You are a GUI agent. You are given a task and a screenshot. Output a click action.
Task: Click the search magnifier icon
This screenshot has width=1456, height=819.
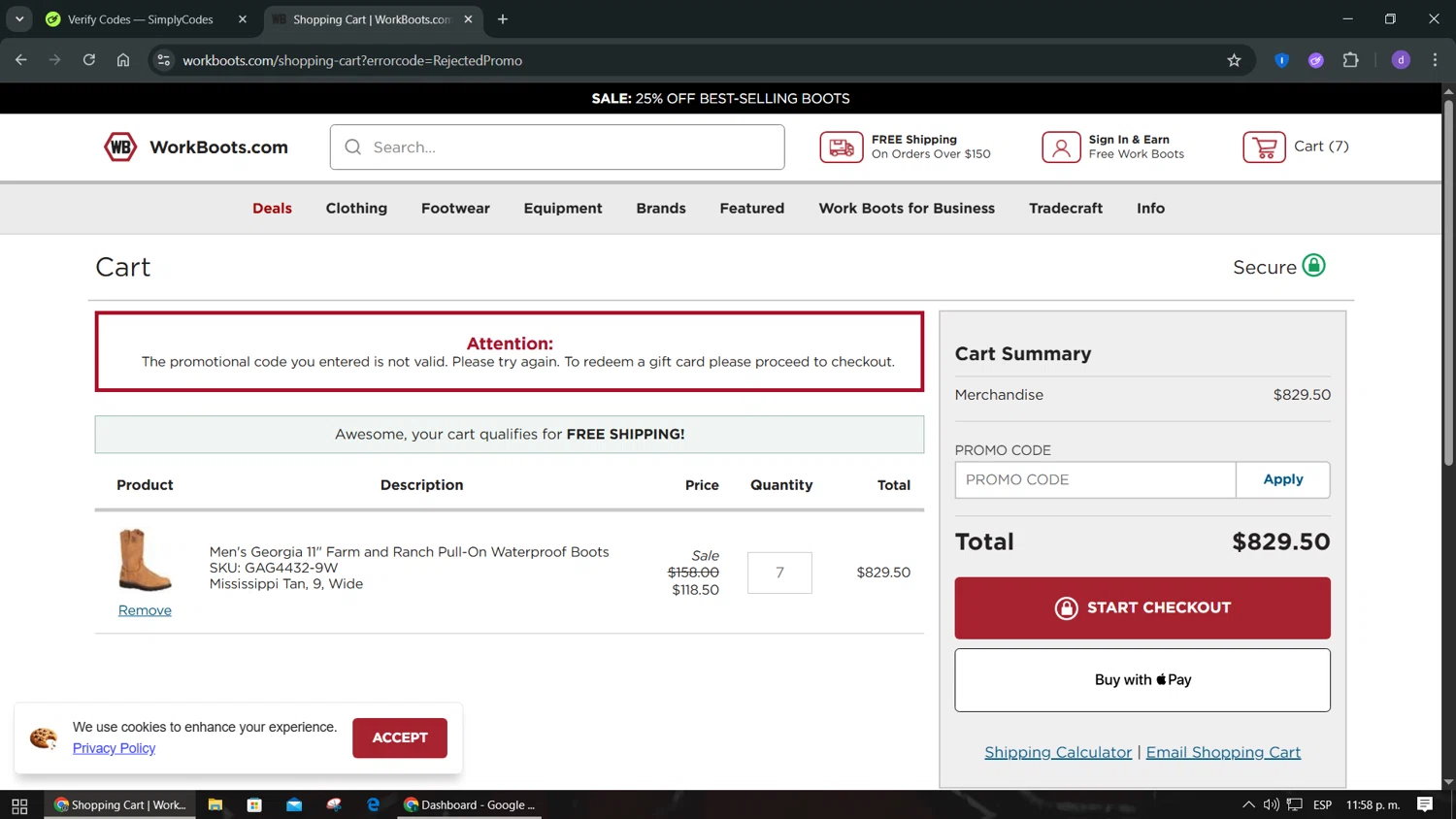pos(353,147)
